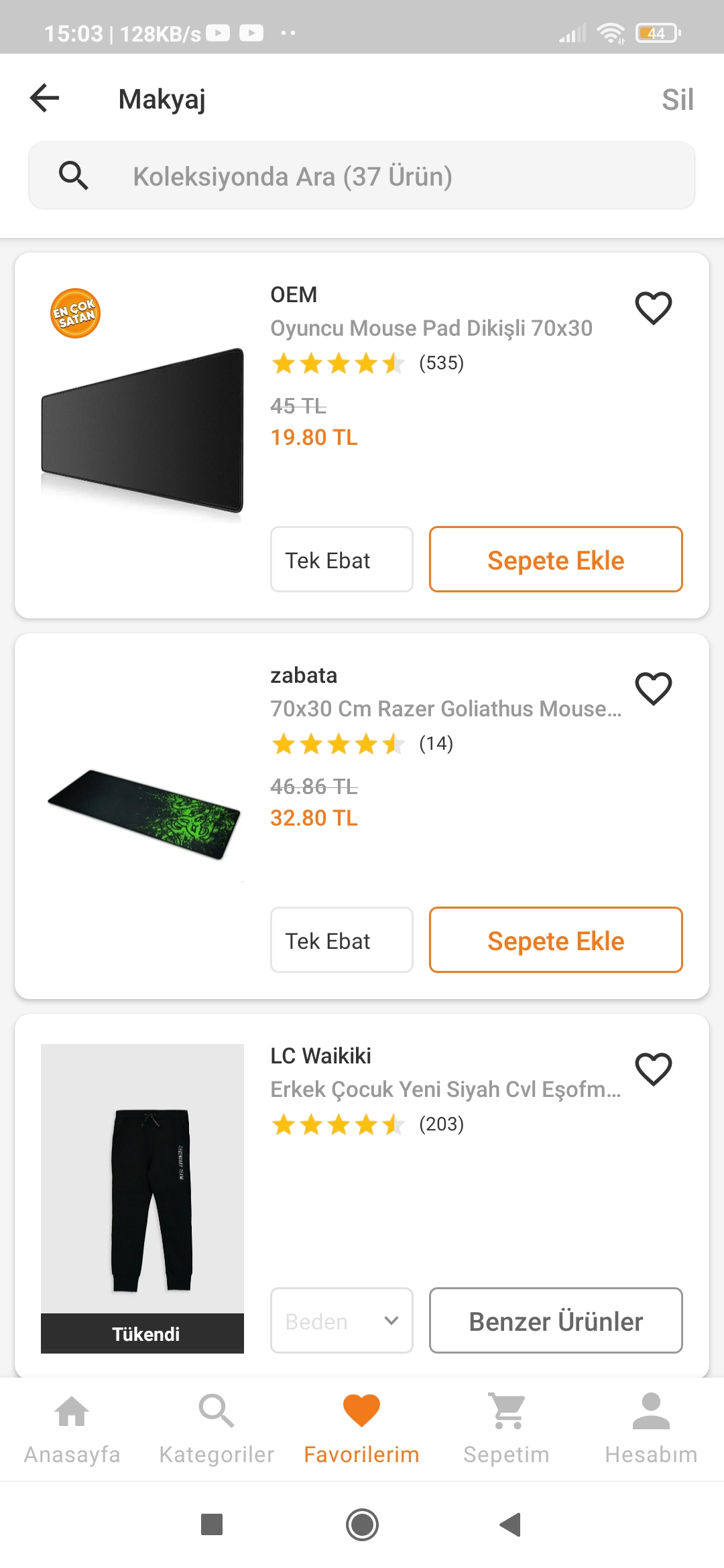Add zabata Razer mouse pad to cart
This screenshot has height=1568, width=724.
pyautogui.click(x=556, y=940)
